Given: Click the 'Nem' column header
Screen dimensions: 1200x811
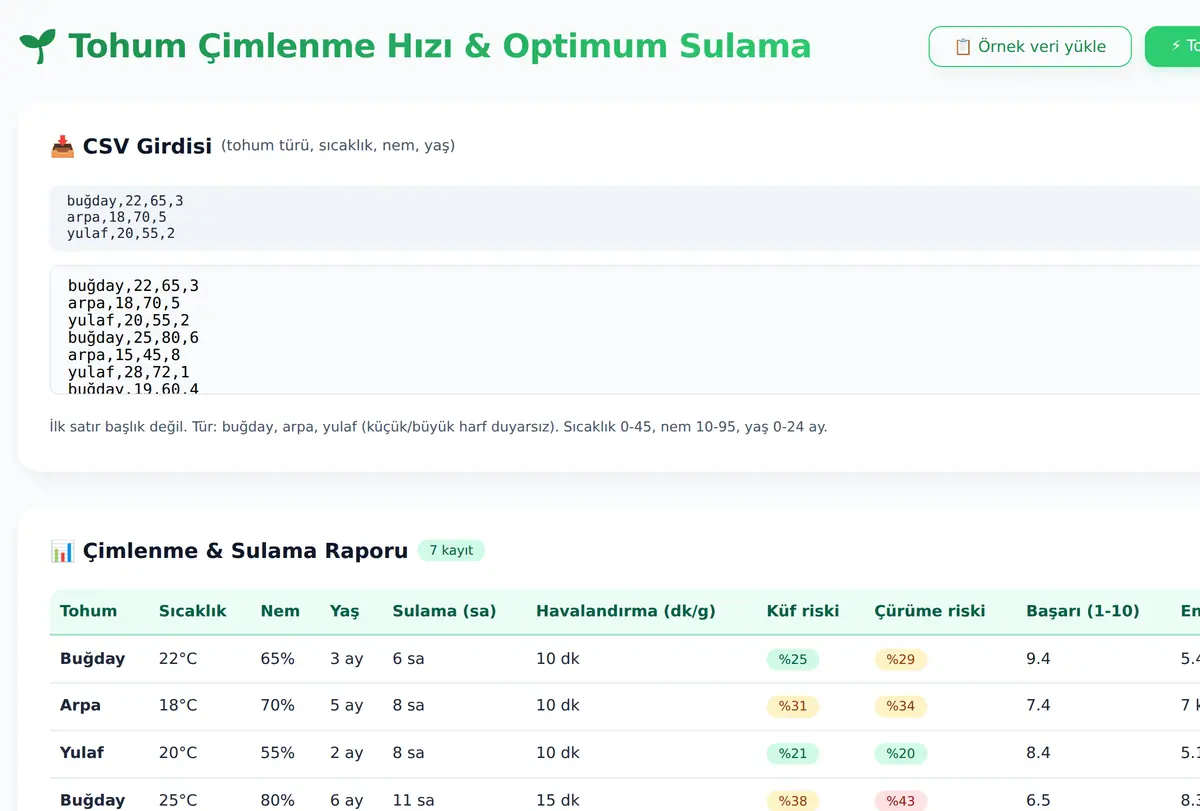Looking at the screenshot, I should 280,611.
